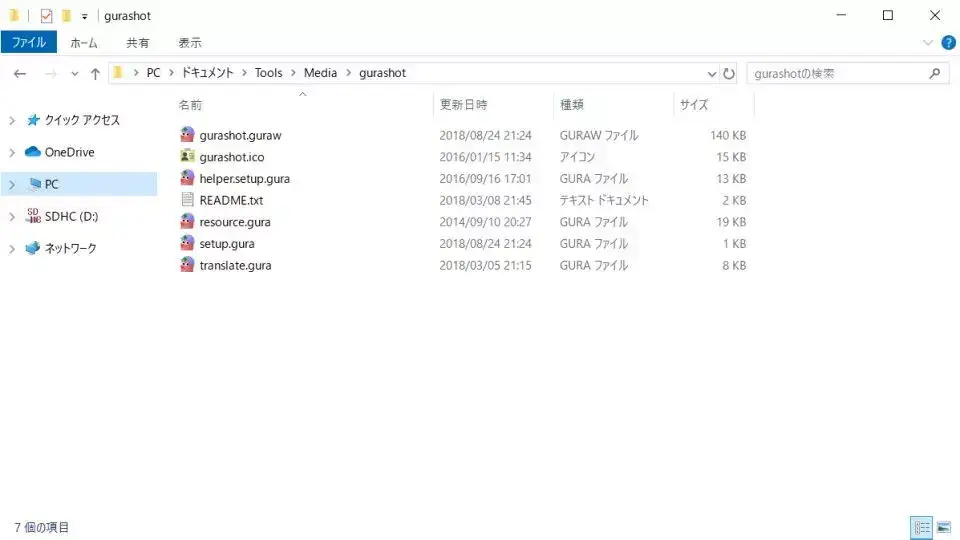Open the ファイル menu tab
Viewport: 960px width, 540px height.
tap(28, 42)
